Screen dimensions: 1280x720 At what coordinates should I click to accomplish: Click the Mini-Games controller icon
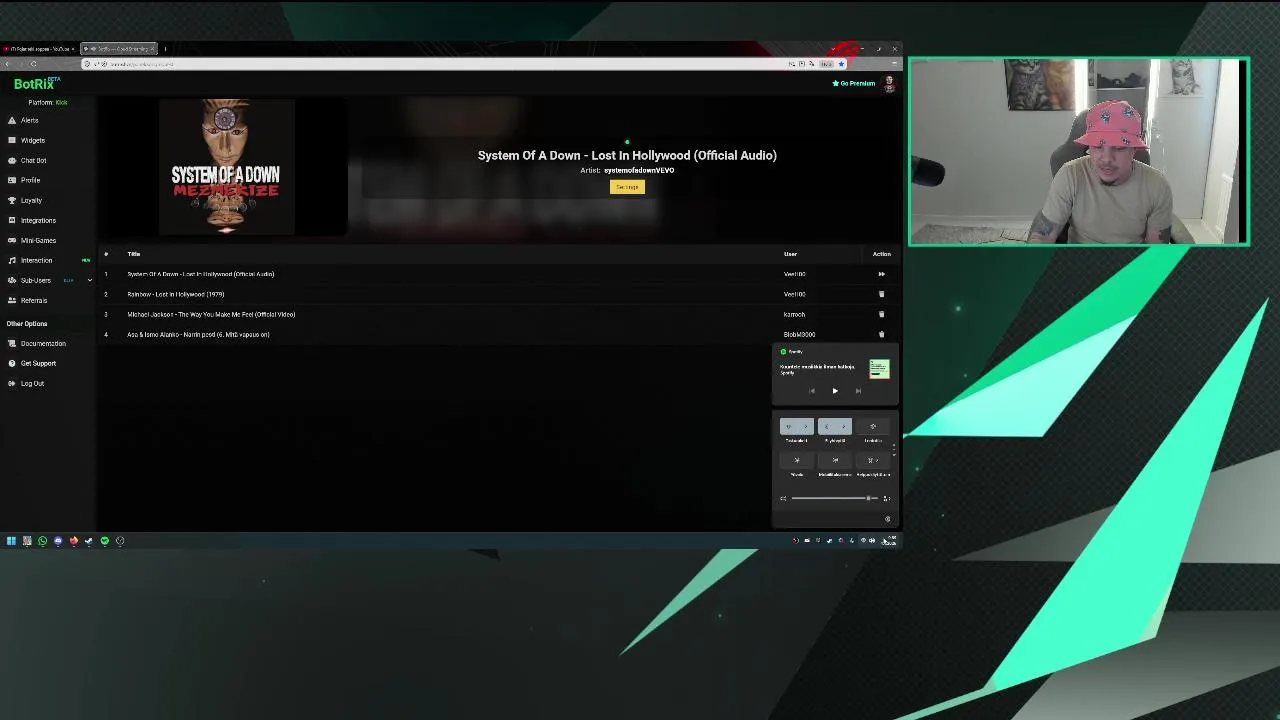(x=12, y=240)
